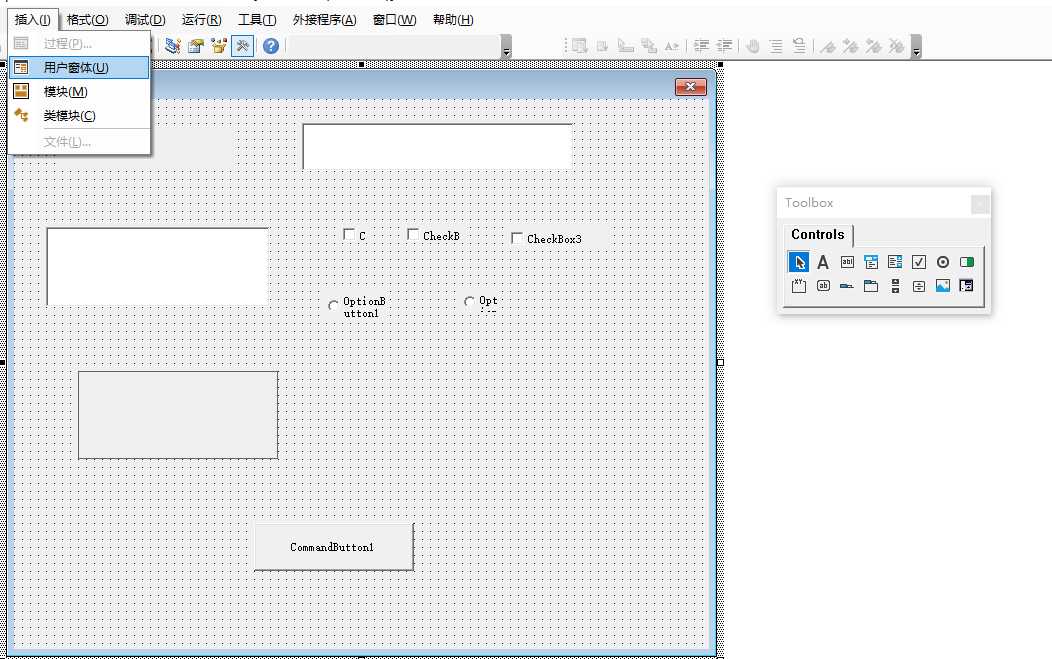Click the Toggle Bookmark flag icon
This screenshot has width=1052, height=659.
click(x=829, y=46)
